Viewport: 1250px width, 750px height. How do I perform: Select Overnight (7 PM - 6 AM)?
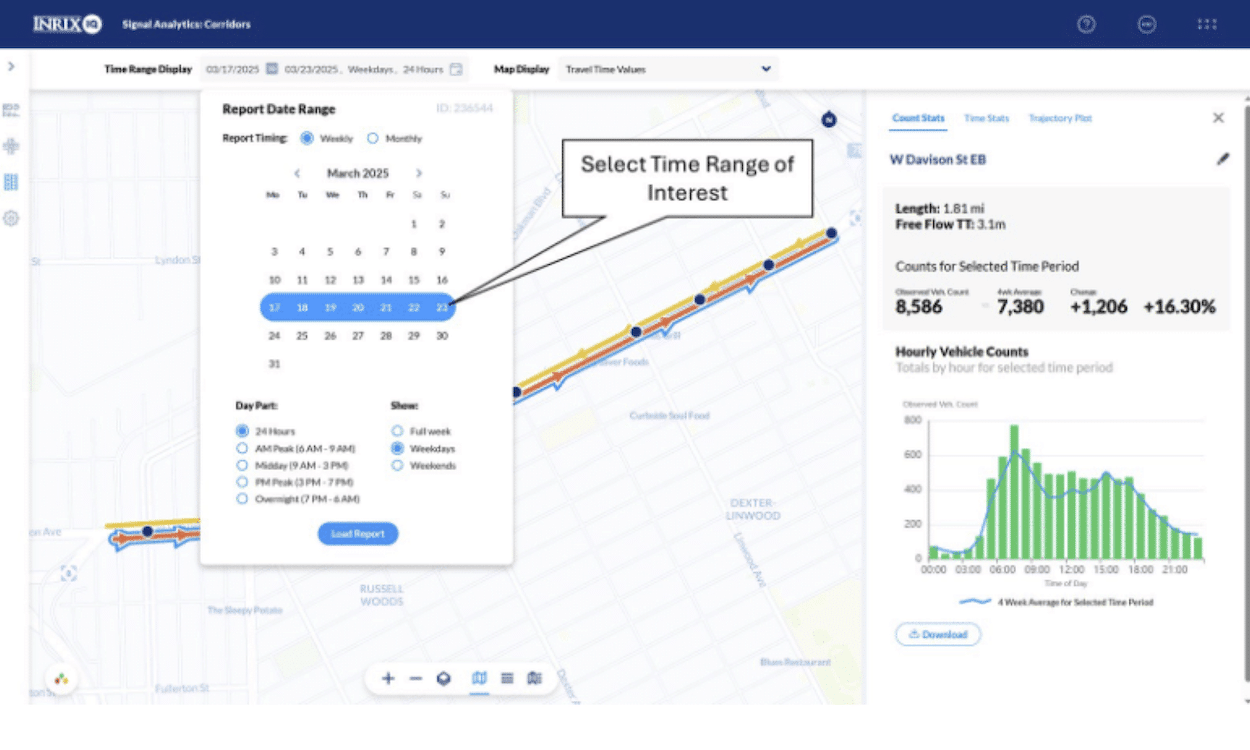[x=242, y=498]
